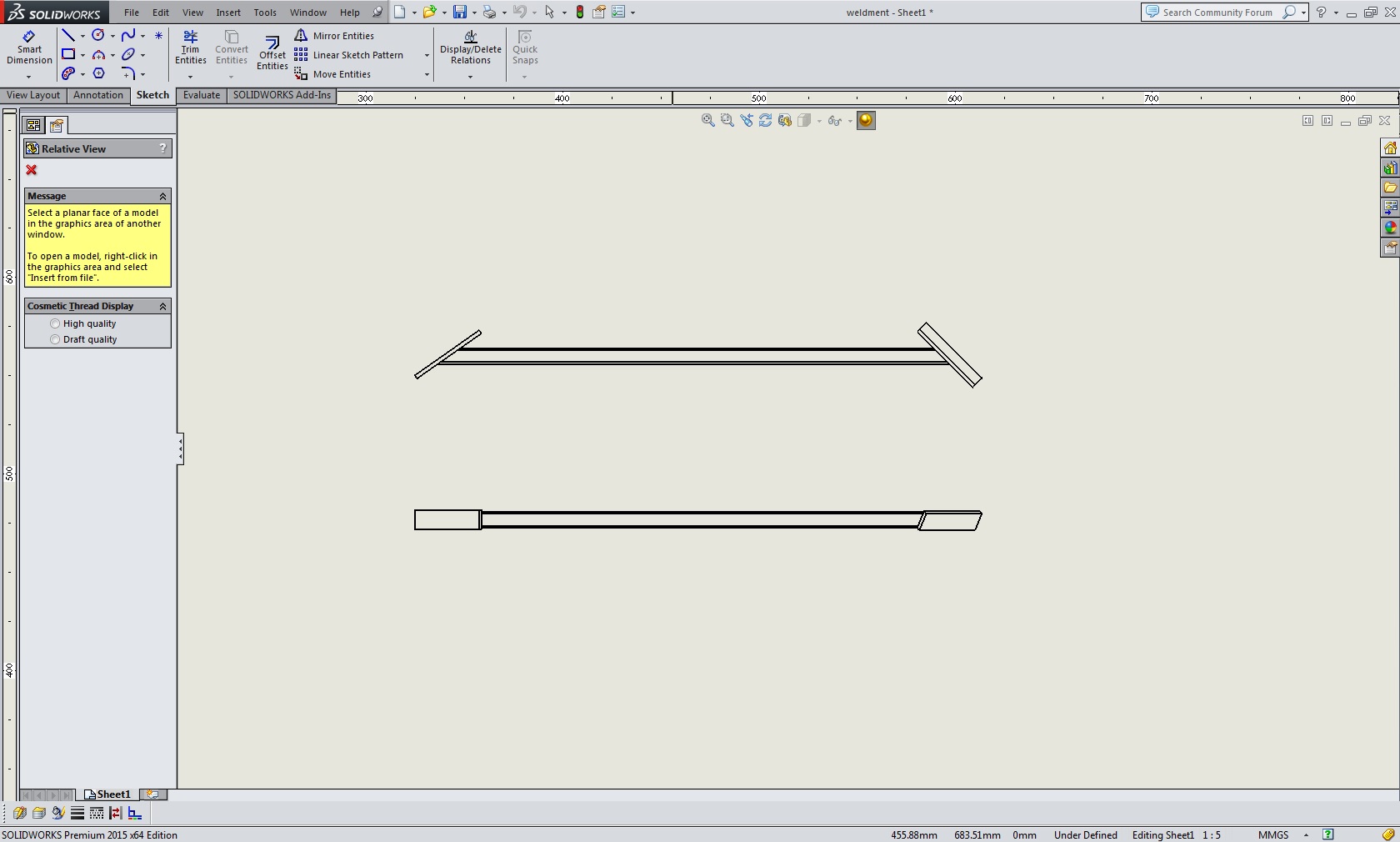The height and width of the screenshot is (842, 1400).
Task: Collapse the Cosmetic Thread Display section
Action: pyautogui.click(x=162, y=306)
